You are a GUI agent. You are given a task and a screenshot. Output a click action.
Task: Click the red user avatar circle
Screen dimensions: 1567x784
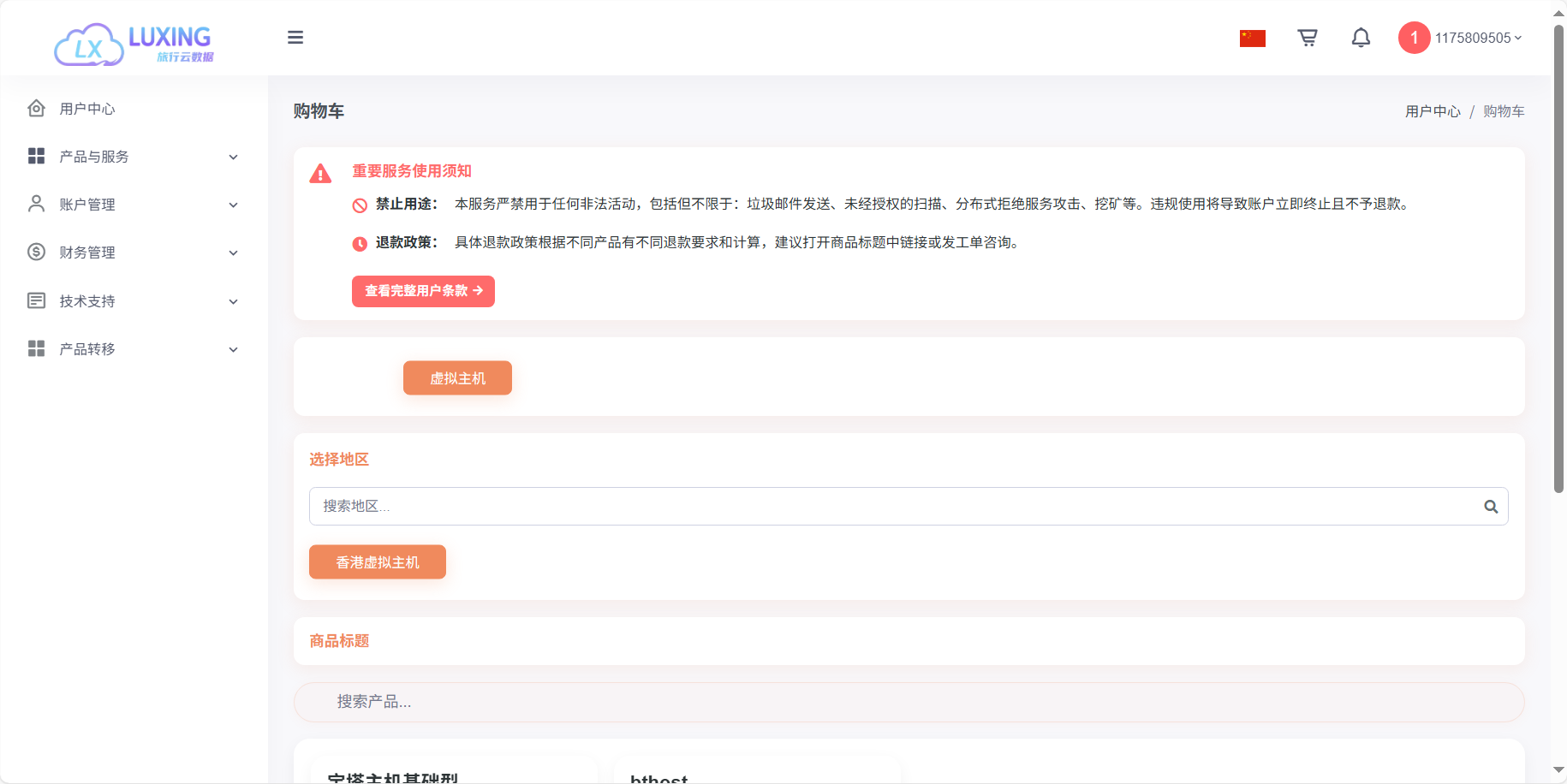pyautogui.click(x=1414, y=38)
